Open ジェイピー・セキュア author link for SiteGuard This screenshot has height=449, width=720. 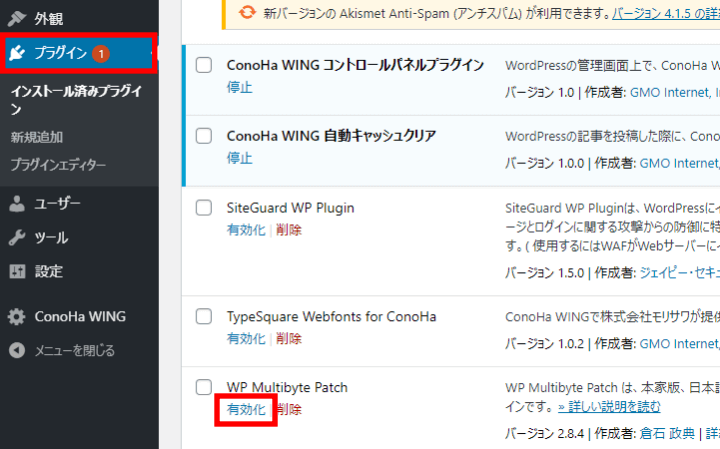(x=680, y=273)
